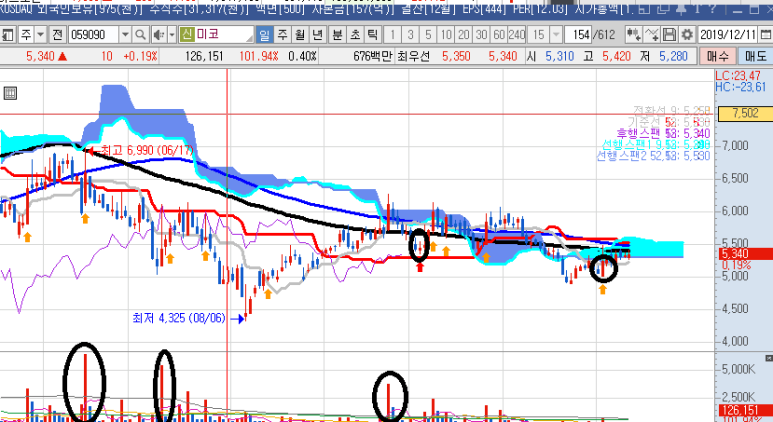Click the yellow 7,502 price marker

point(745,113)
